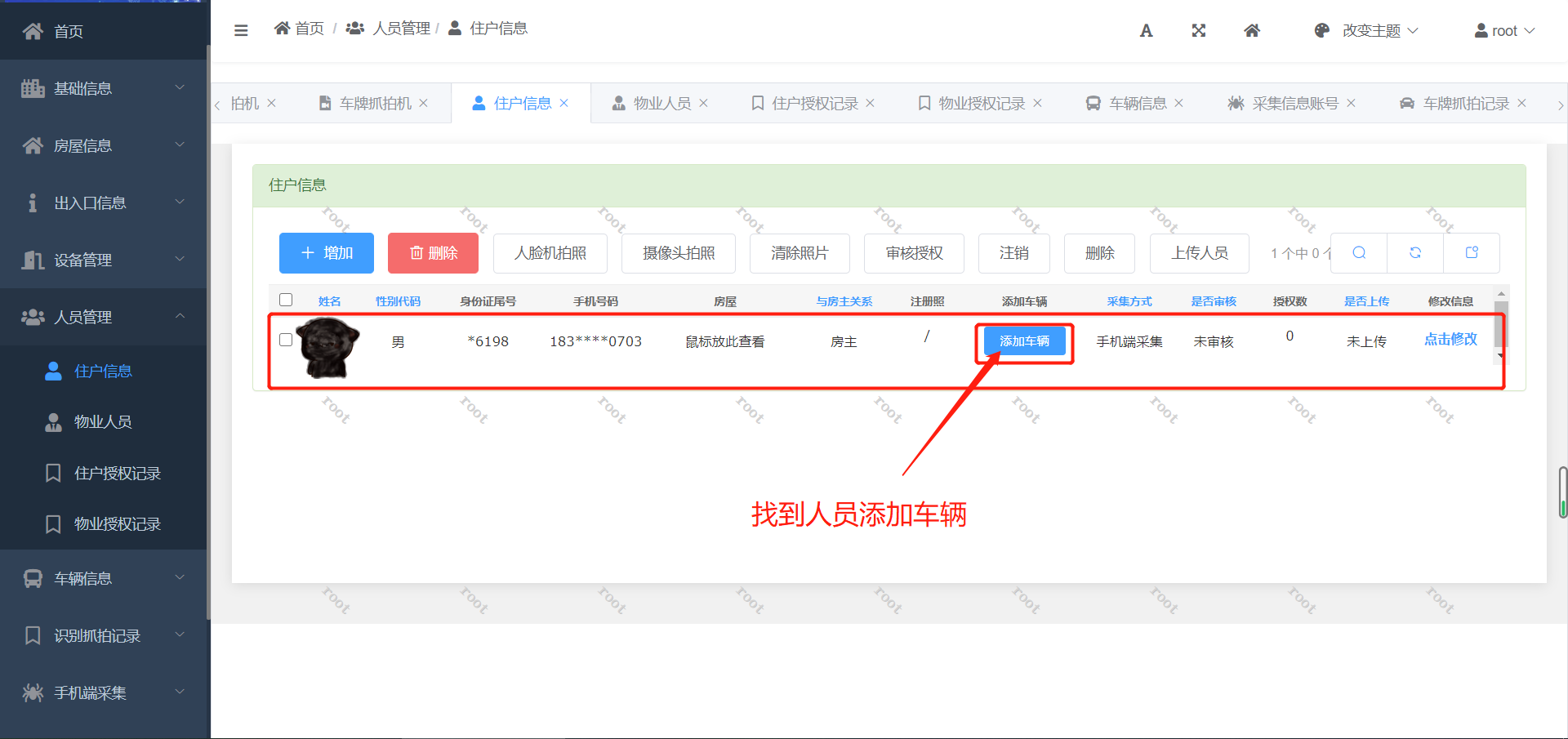Image resolution: width=1568 pixels, height=739 pixels.
Task: Click the font size "A" icon
Action: tap(1146, 30)
